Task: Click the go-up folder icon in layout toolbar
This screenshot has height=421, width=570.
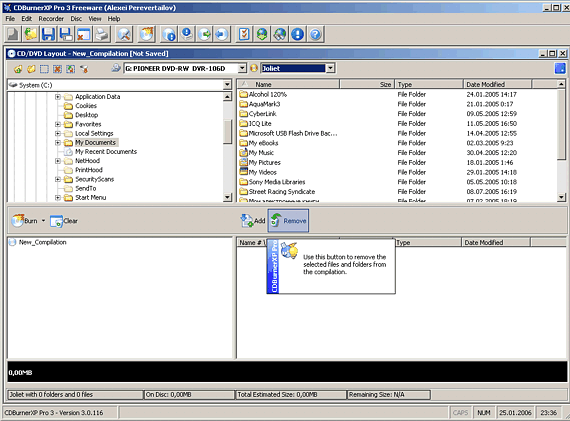Action: (18, 69)
